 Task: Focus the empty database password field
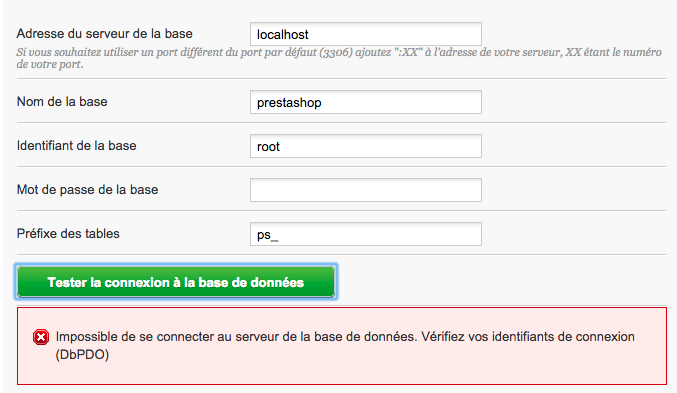366,190
